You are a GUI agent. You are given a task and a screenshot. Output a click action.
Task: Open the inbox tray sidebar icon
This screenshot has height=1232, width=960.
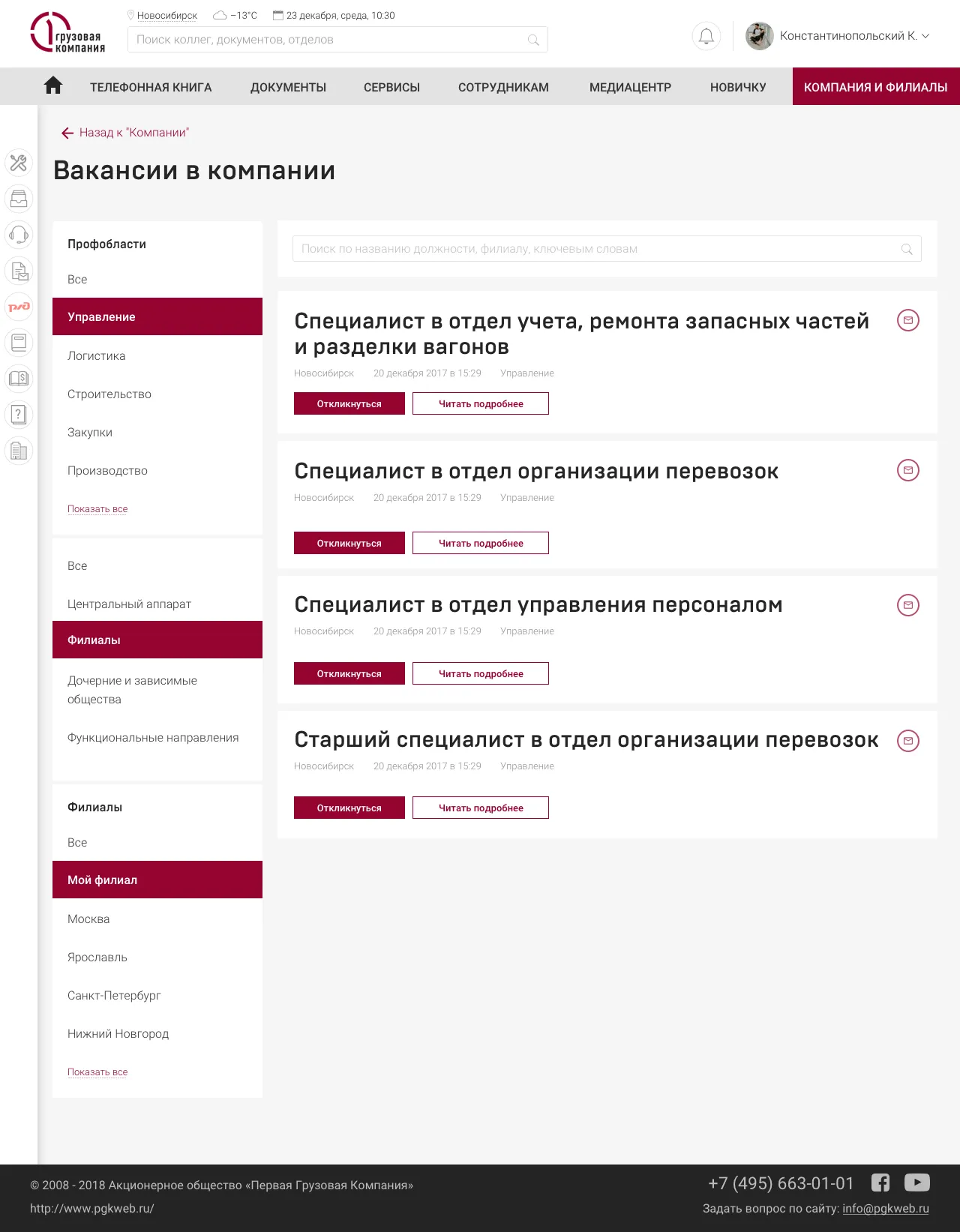pos(19,199)
